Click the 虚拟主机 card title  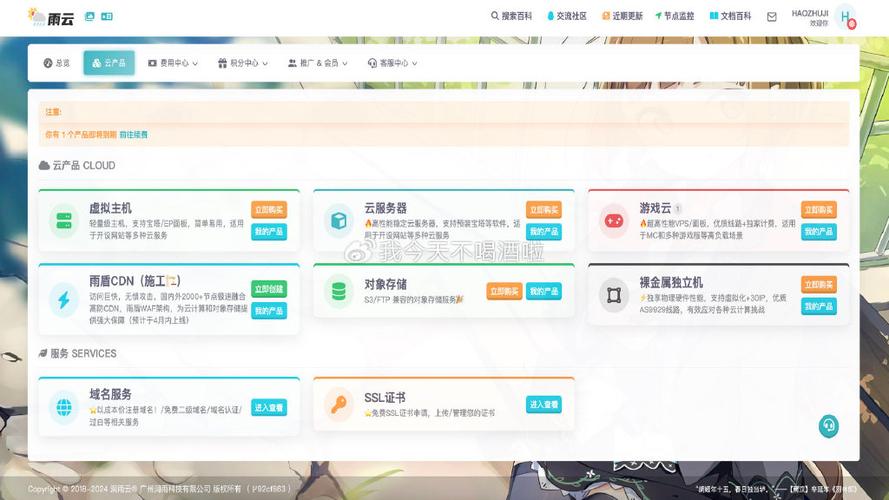[110, 208]
